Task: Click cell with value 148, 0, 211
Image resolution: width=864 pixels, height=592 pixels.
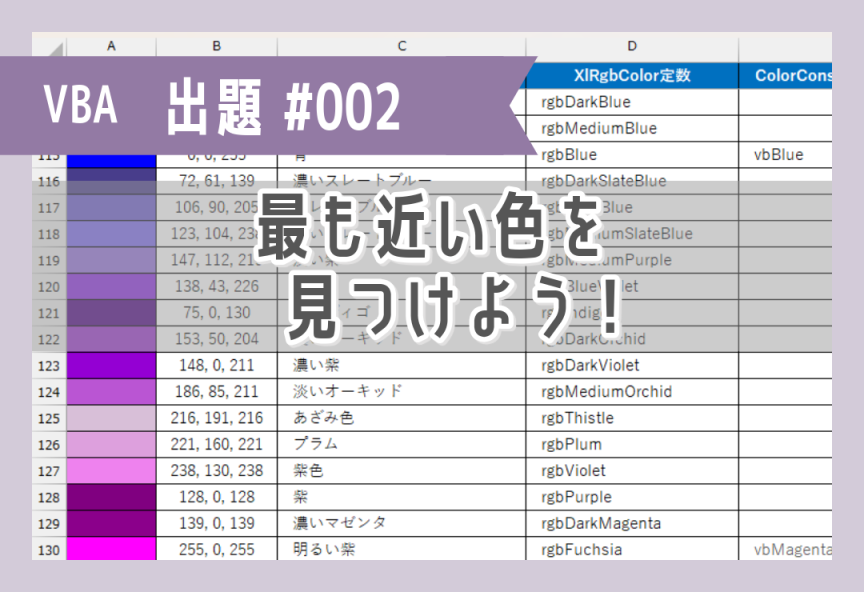Action: coord(217,365)
